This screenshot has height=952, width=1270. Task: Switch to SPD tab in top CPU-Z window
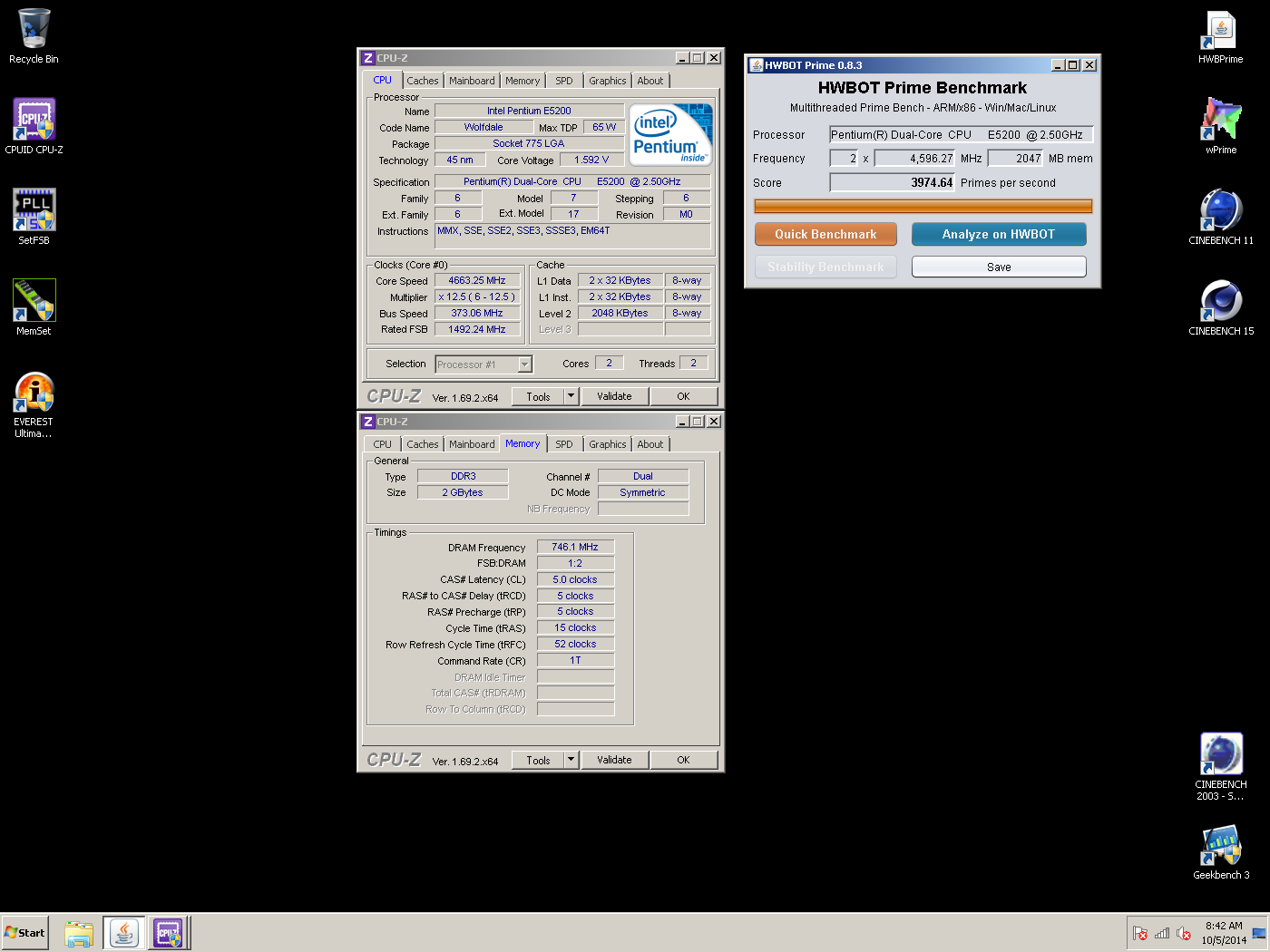click(564, 81)
